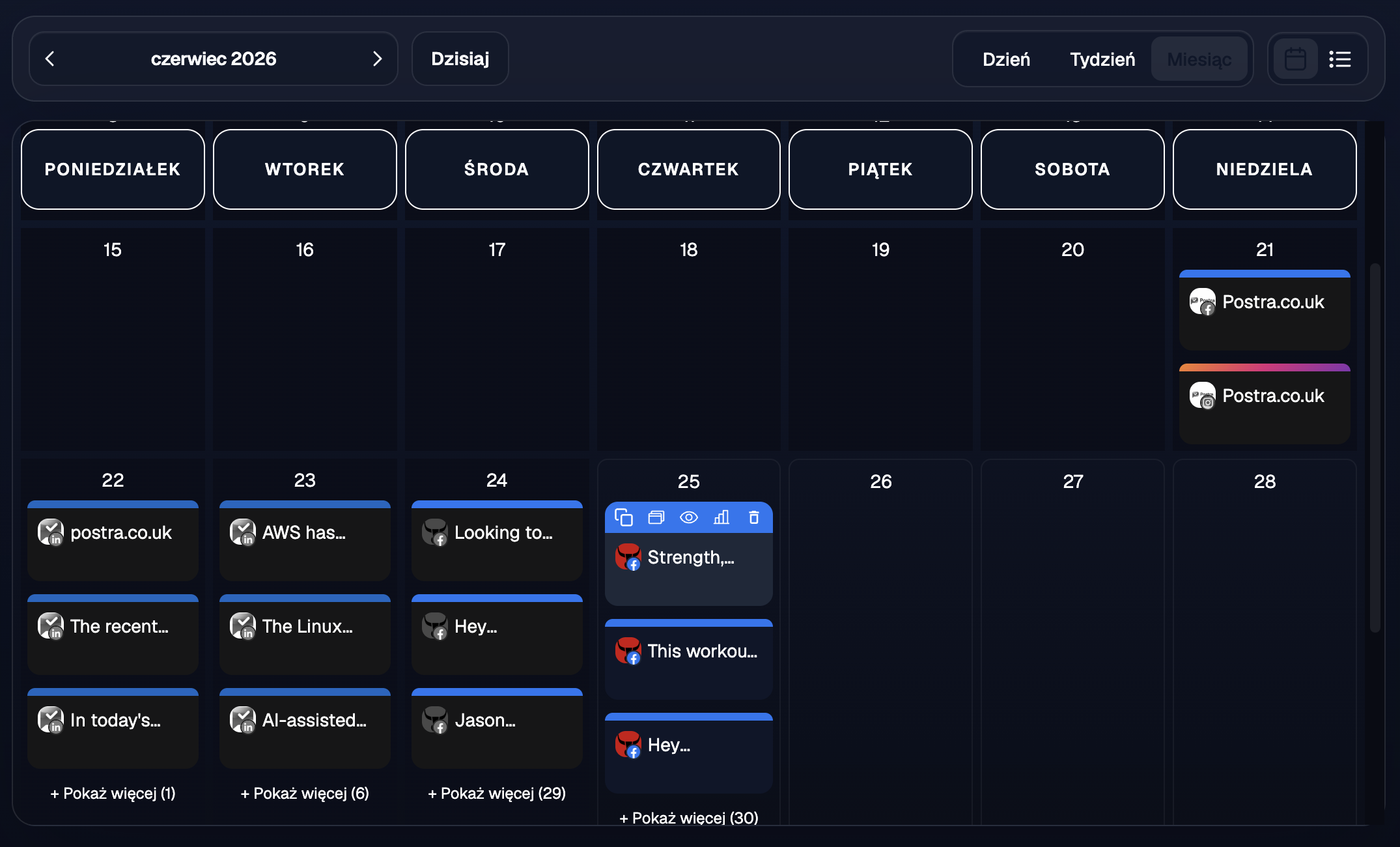1400x847 pixels.
Task: Click the duplicate icon on the Strength post
Action: point(624,517)
